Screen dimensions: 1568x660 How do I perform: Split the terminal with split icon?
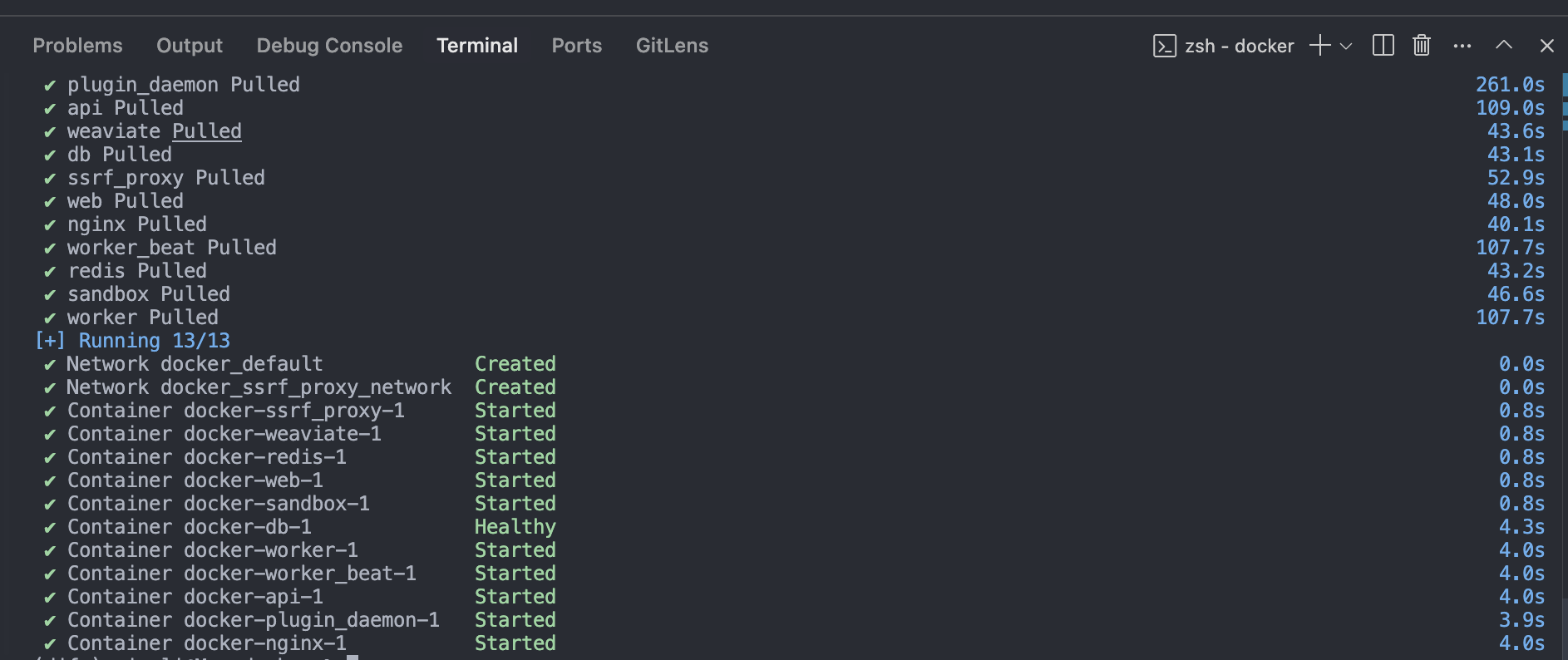pyautogui.click(x=1383, y=46)
